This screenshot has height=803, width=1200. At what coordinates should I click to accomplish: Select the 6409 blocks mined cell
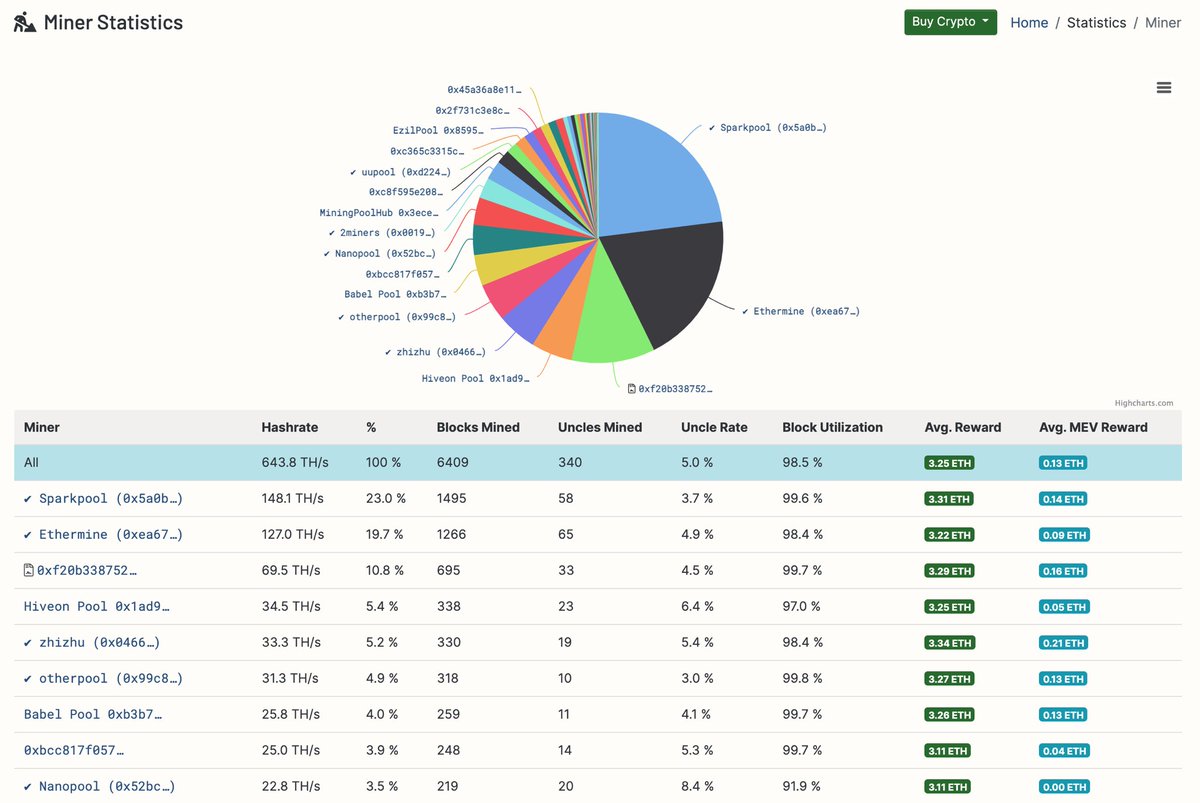point(452,462)
